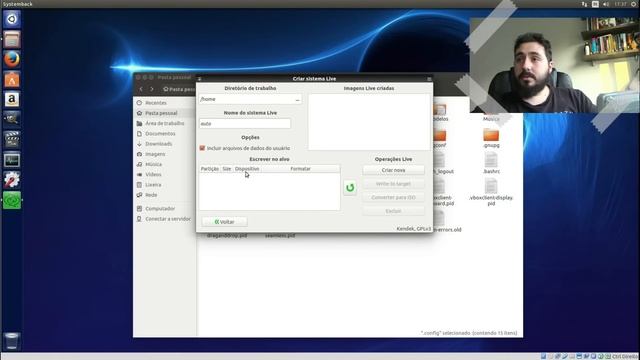640x360 pixels.
Task: Select the 'Partição' column header
Action: [210, 169]
